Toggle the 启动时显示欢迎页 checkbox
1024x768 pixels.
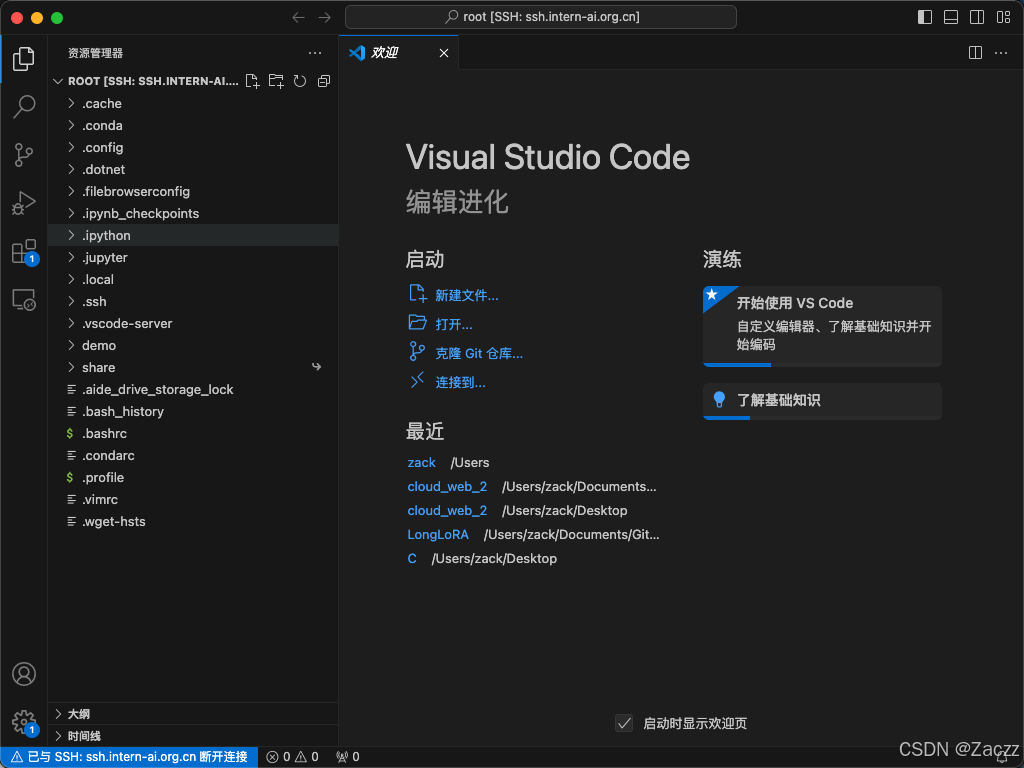(x=624, y=723)
